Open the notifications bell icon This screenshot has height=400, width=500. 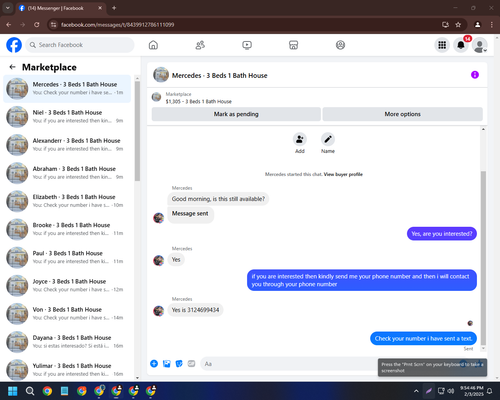click(461, 45)
